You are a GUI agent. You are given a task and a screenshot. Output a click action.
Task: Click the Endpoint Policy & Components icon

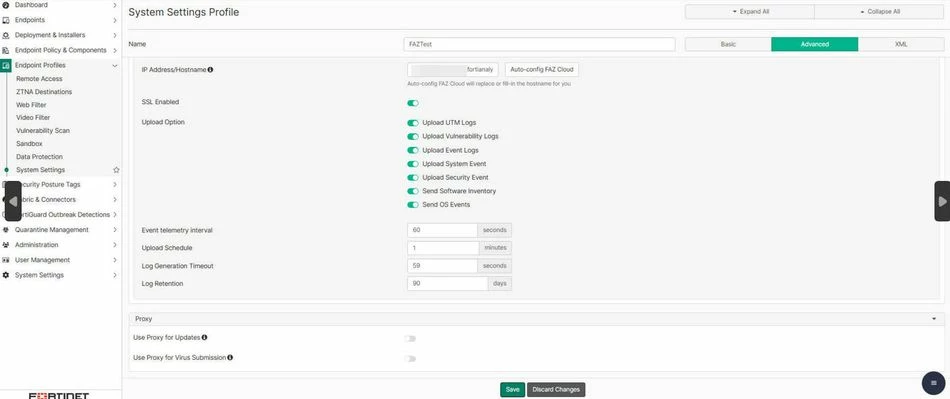[5, 50]
